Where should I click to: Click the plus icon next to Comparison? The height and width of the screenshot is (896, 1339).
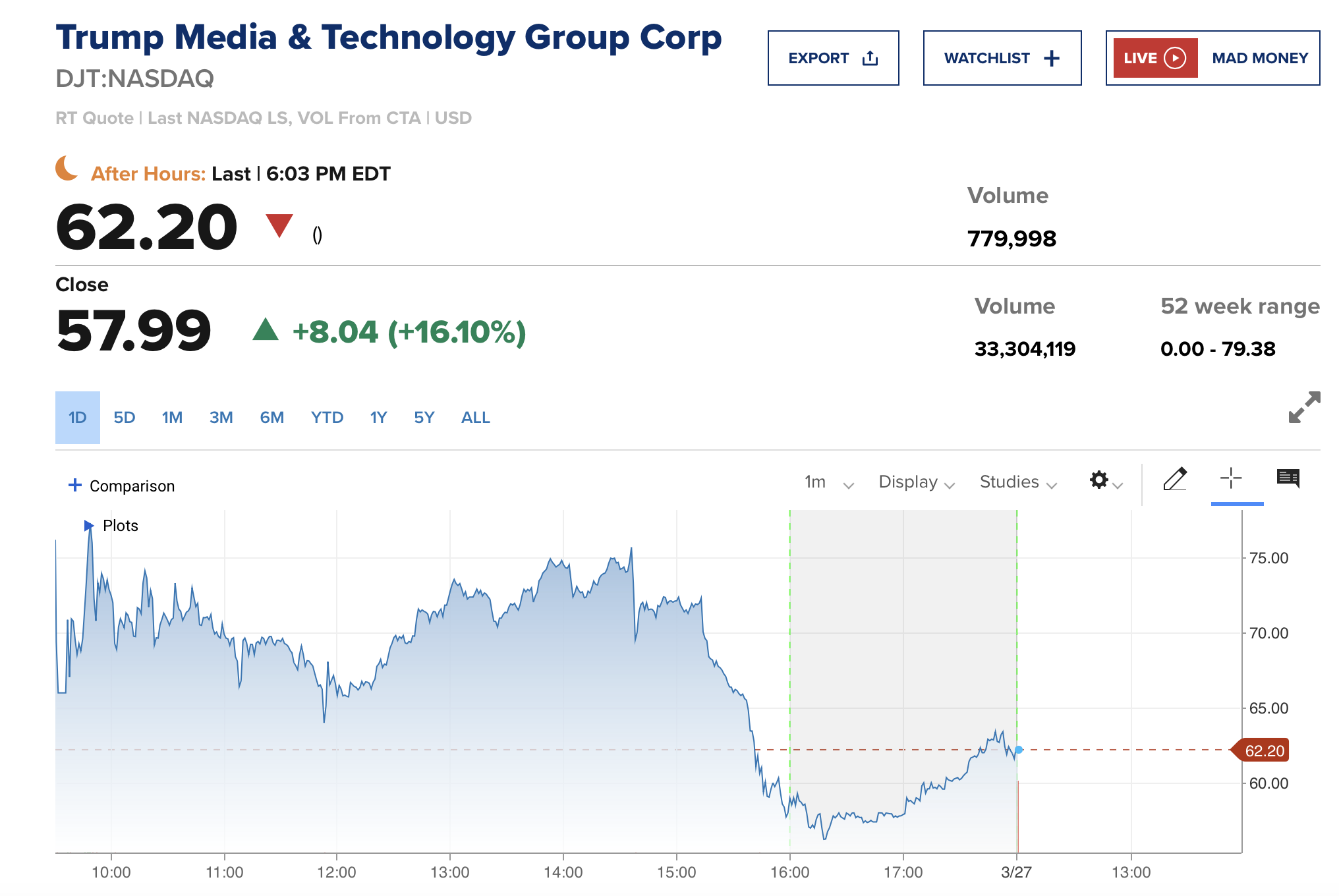point(75,486)
